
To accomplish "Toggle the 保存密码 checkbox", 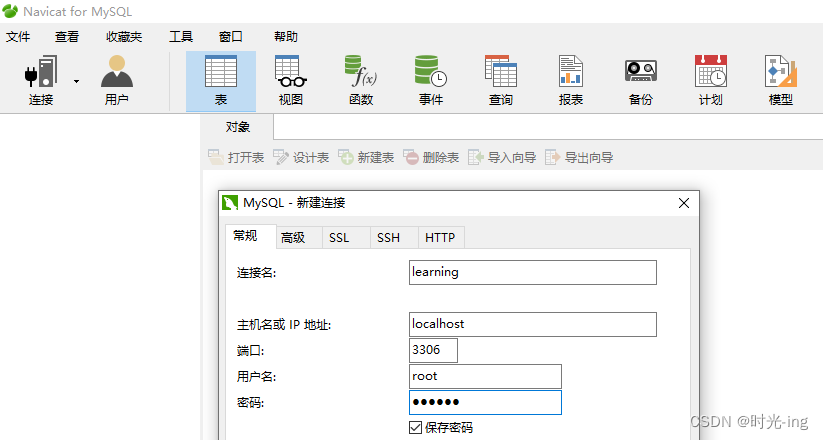I will pos(416,427).
